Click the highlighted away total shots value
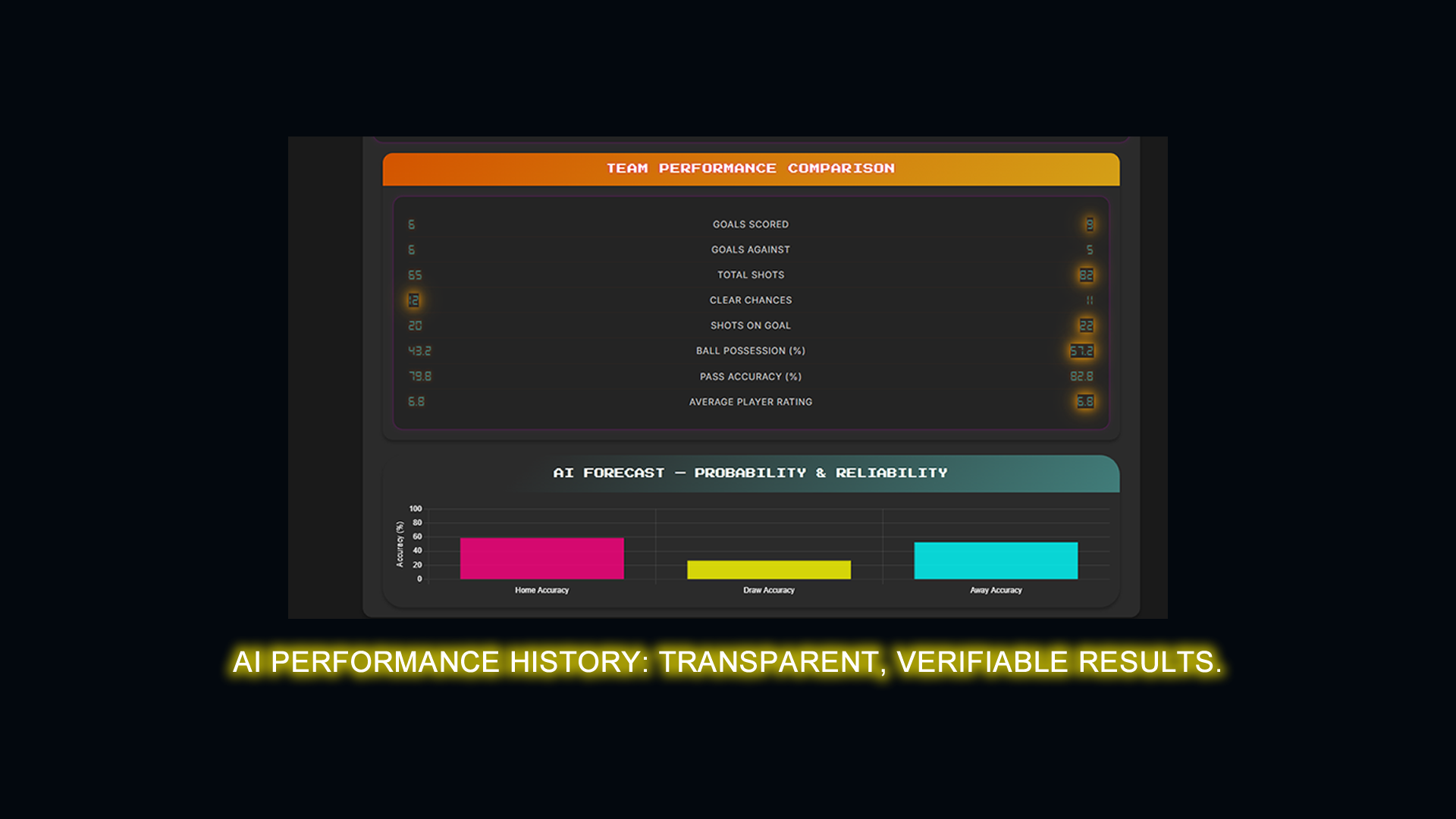This screenshot has width=1456, height=819. tap(1086, 275)
